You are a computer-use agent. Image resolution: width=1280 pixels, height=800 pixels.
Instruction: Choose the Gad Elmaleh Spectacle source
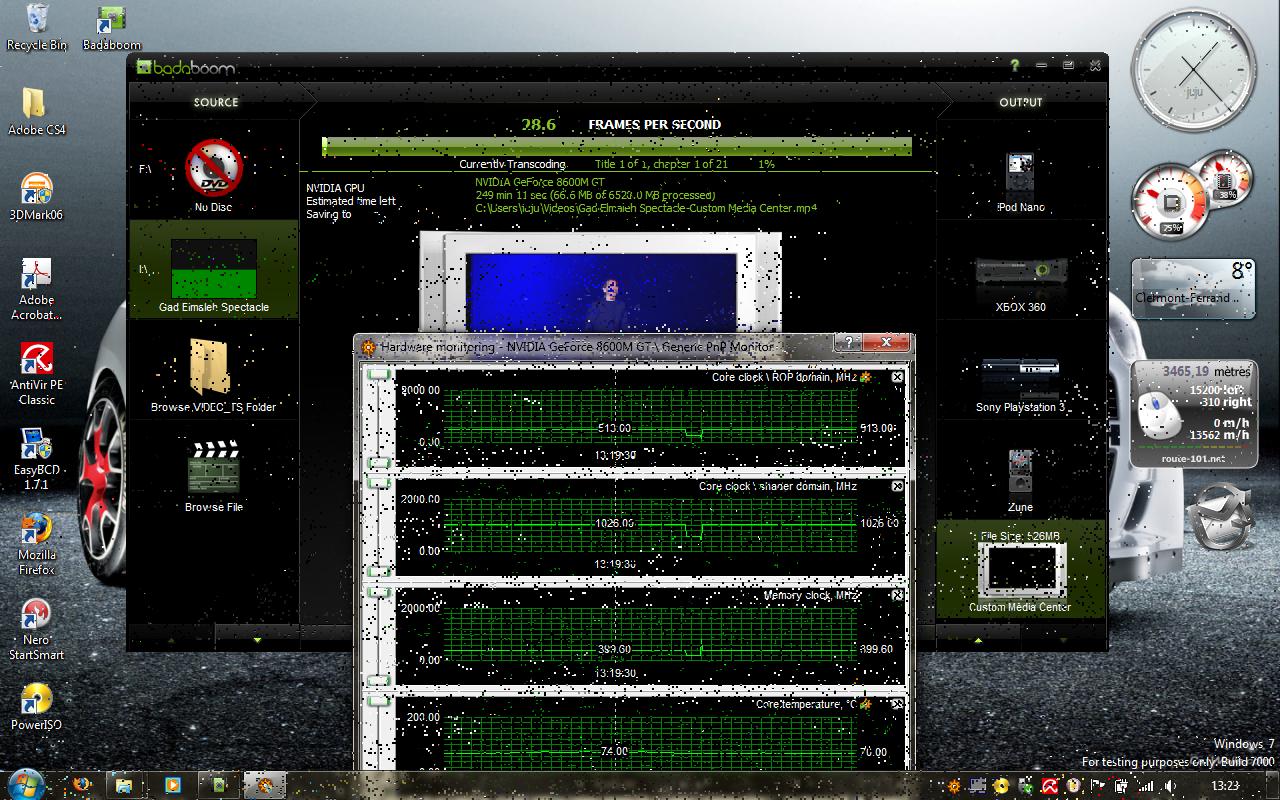pos(214,269)
